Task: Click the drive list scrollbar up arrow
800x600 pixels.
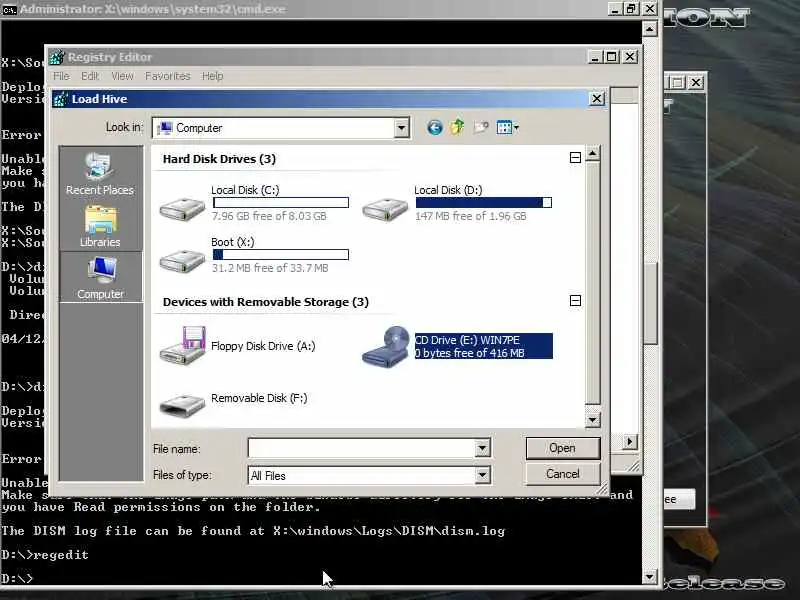Action: click(x=592, y=153)
